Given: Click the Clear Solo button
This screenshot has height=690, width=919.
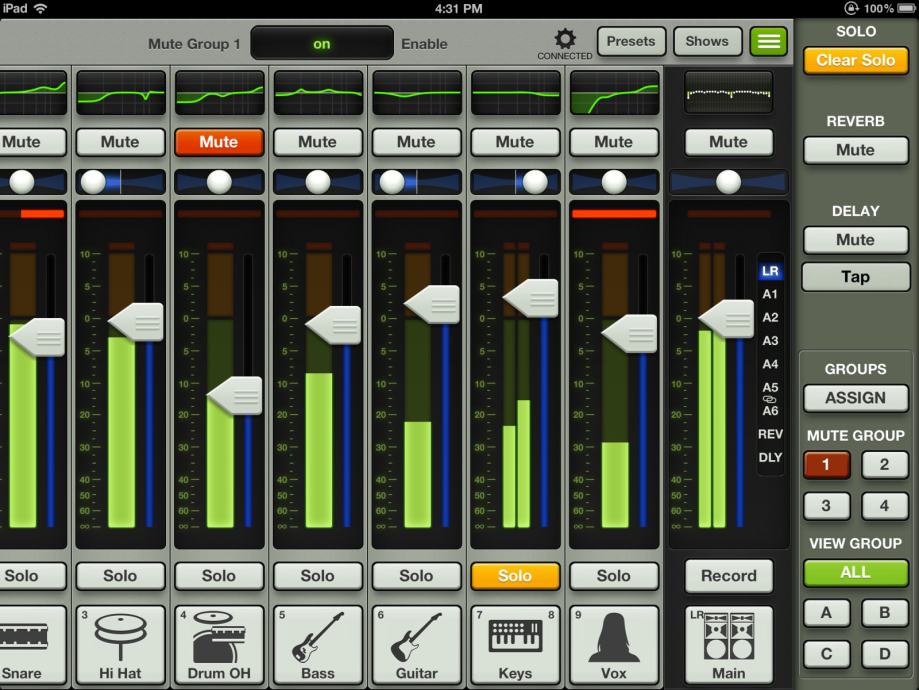Looking at the screenshot, I should (x=855, y=60).
